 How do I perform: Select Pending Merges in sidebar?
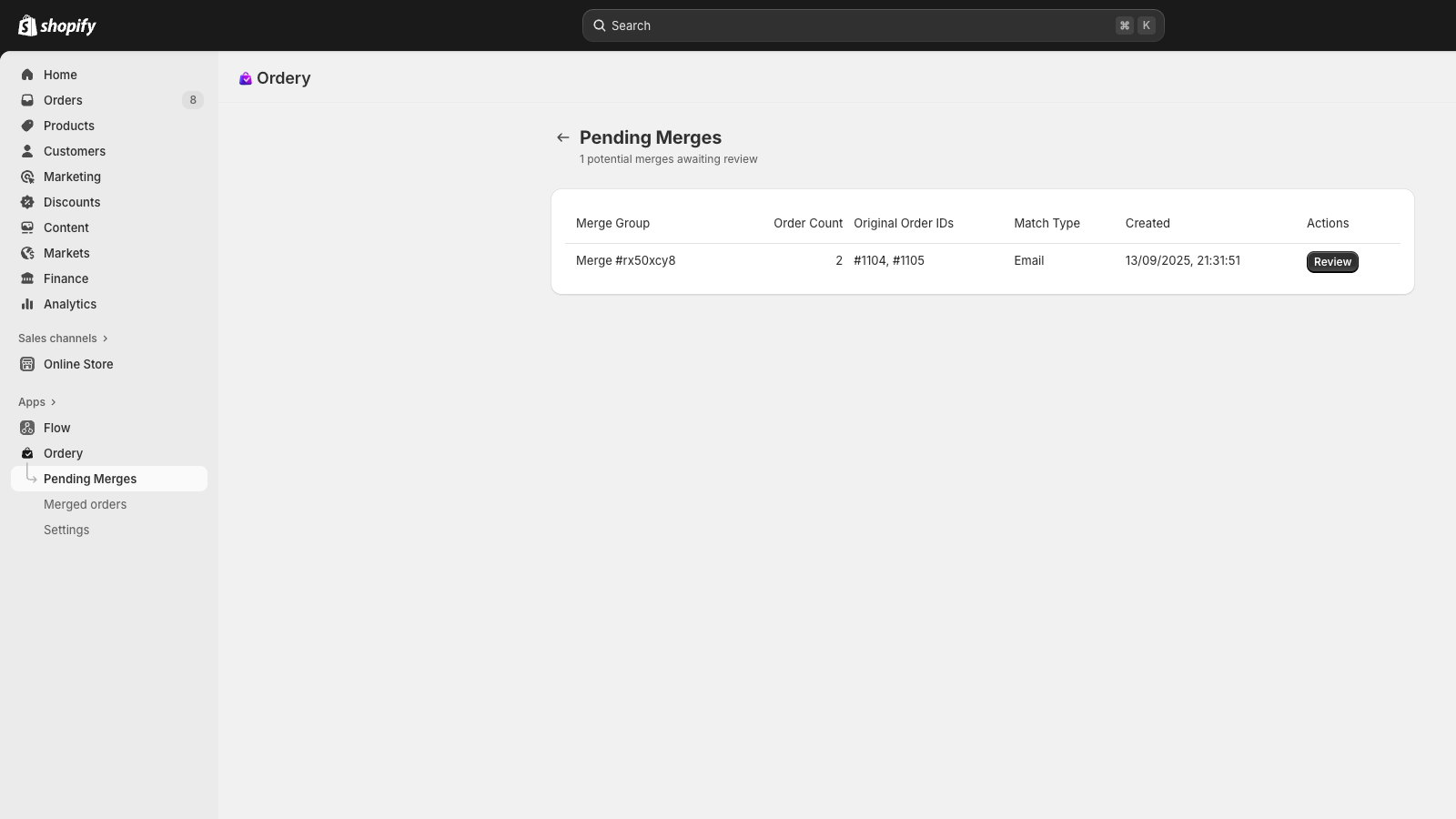click(109, 479)
